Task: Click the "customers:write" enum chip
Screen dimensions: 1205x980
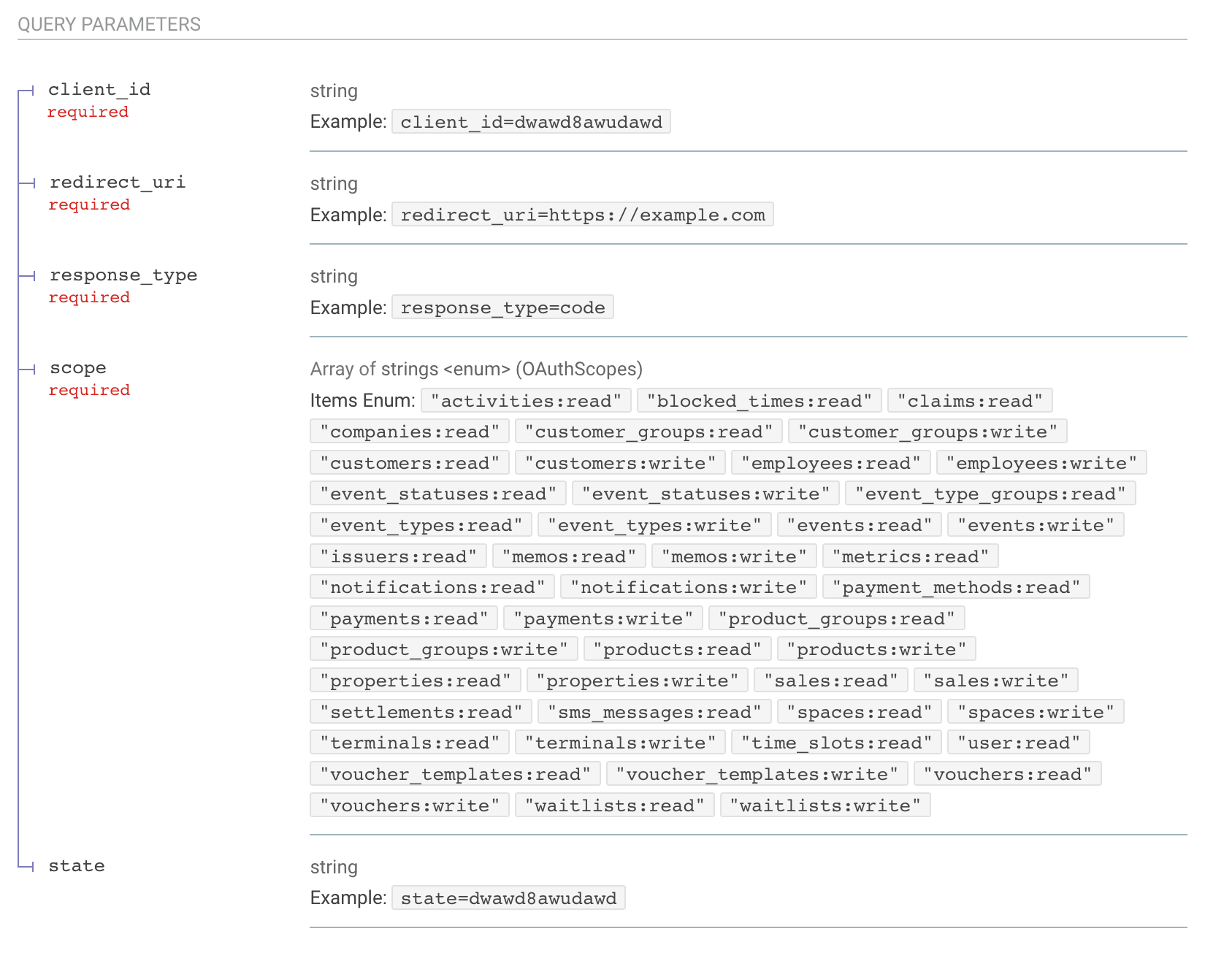Action: [620, 462]
